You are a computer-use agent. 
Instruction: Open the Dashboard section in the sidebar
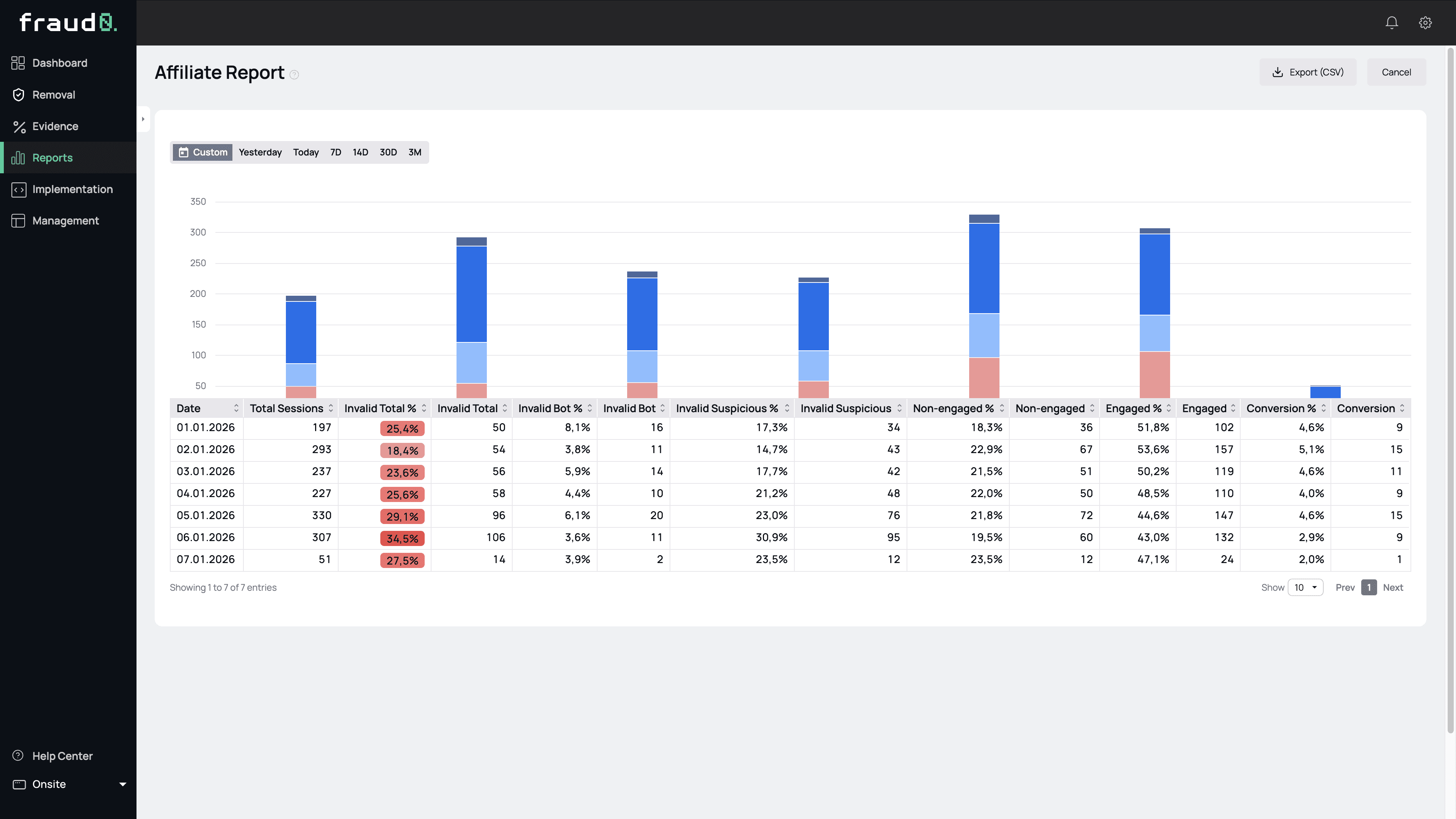point(60,63)
